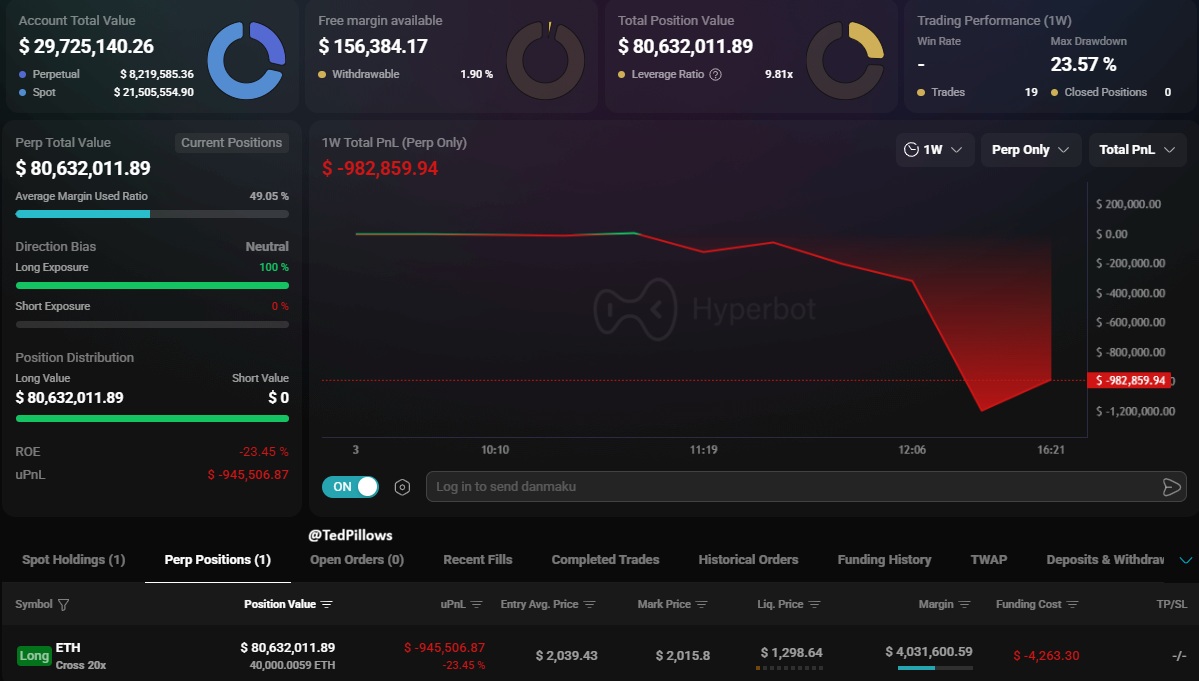
Task: Click the ETH symbol in positions table
Action: [x=68, y=647]
